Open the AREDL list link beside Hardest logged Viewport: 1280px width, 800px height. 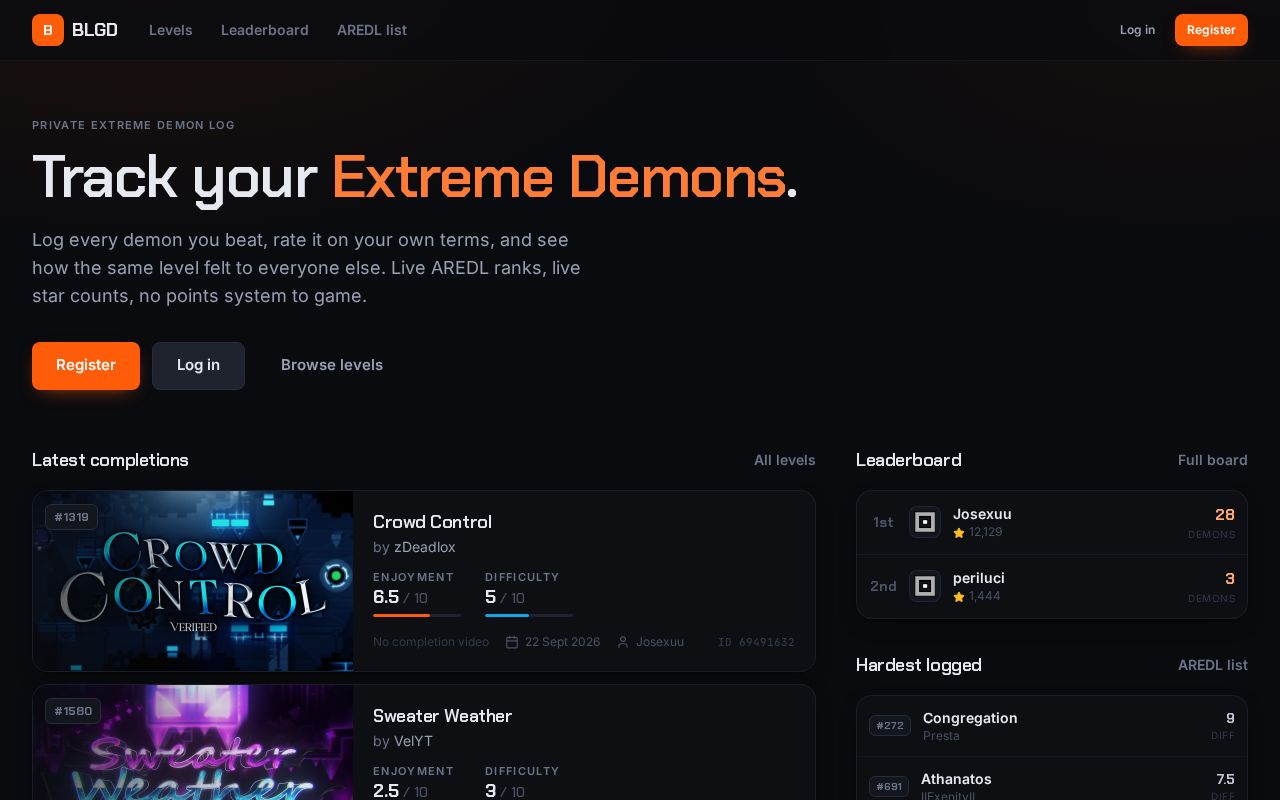coord(1213,665)
